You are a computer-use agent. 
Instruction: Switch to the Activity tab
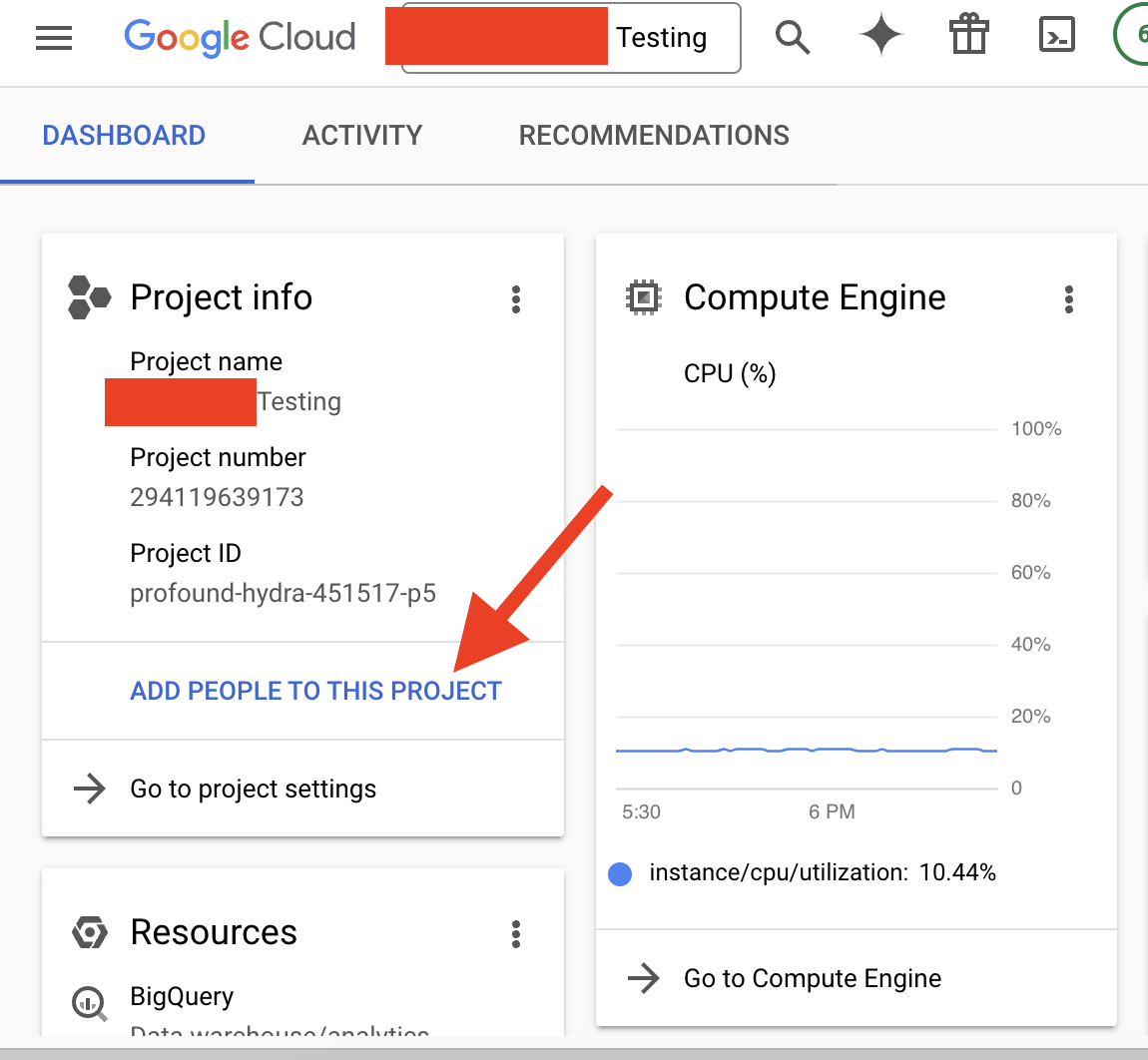point(362,136)
